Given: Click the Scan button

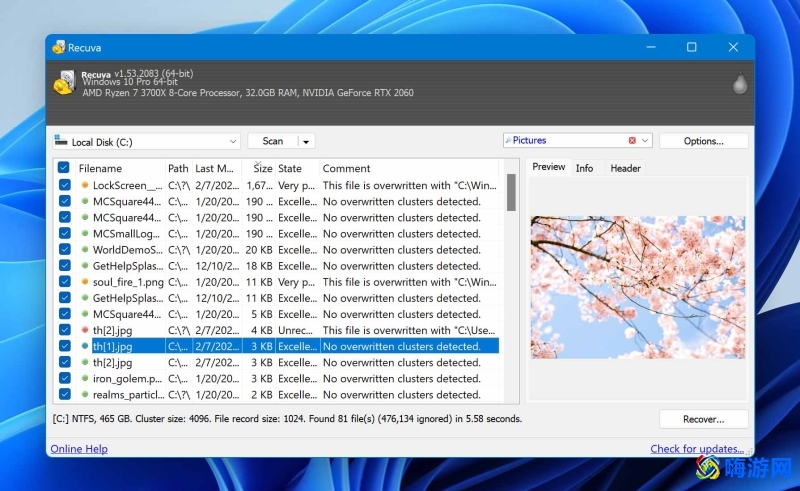Looking at the screenshot, I should (272, 141).
